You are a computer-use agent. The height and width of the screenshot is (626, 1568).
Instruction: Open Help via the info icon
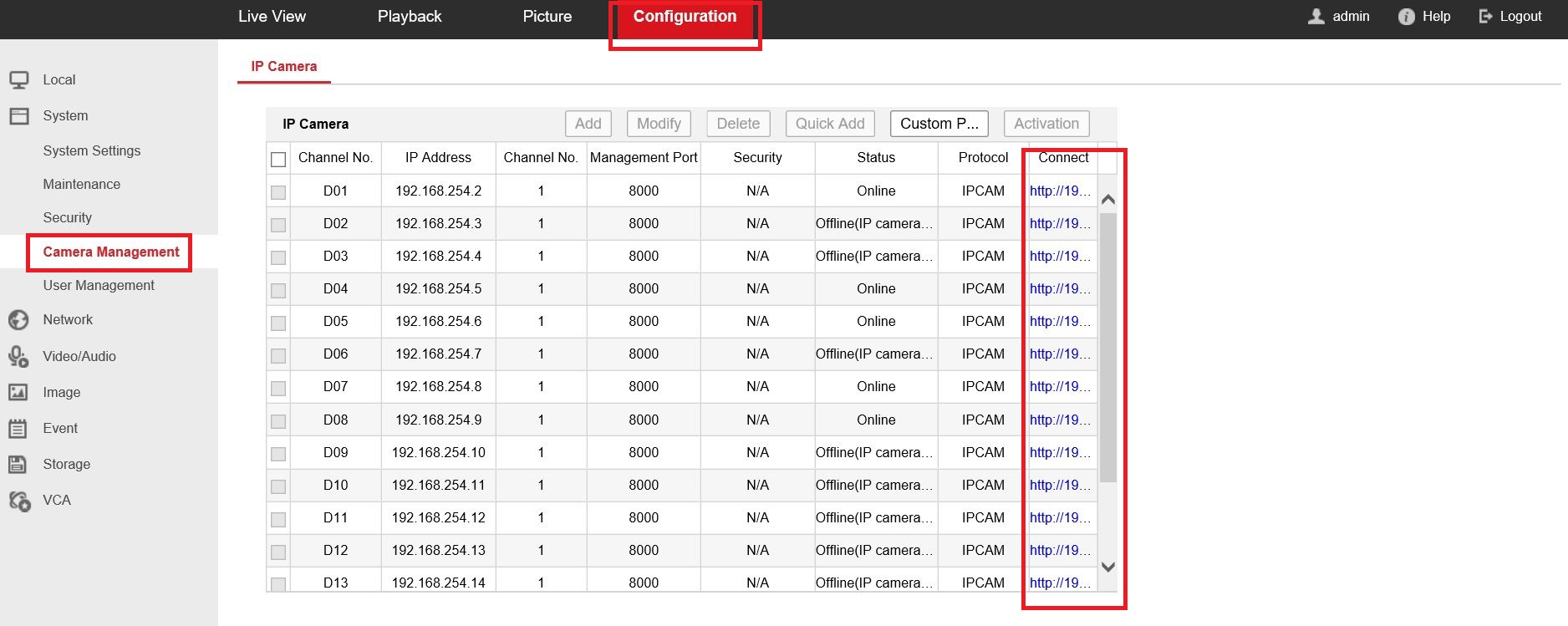[x=1406, y=17]
